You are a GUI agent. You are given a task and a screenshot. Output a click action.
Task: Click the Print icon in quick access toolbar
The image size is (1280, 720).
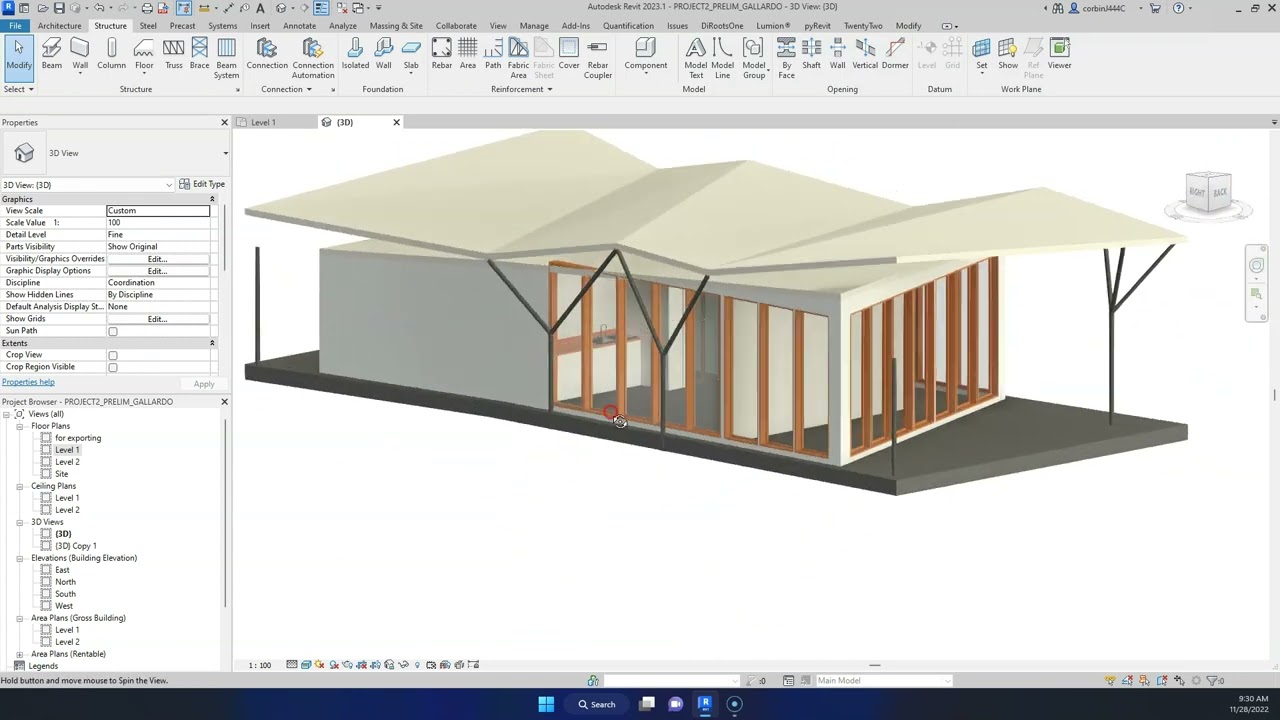[x=147, y=8]
